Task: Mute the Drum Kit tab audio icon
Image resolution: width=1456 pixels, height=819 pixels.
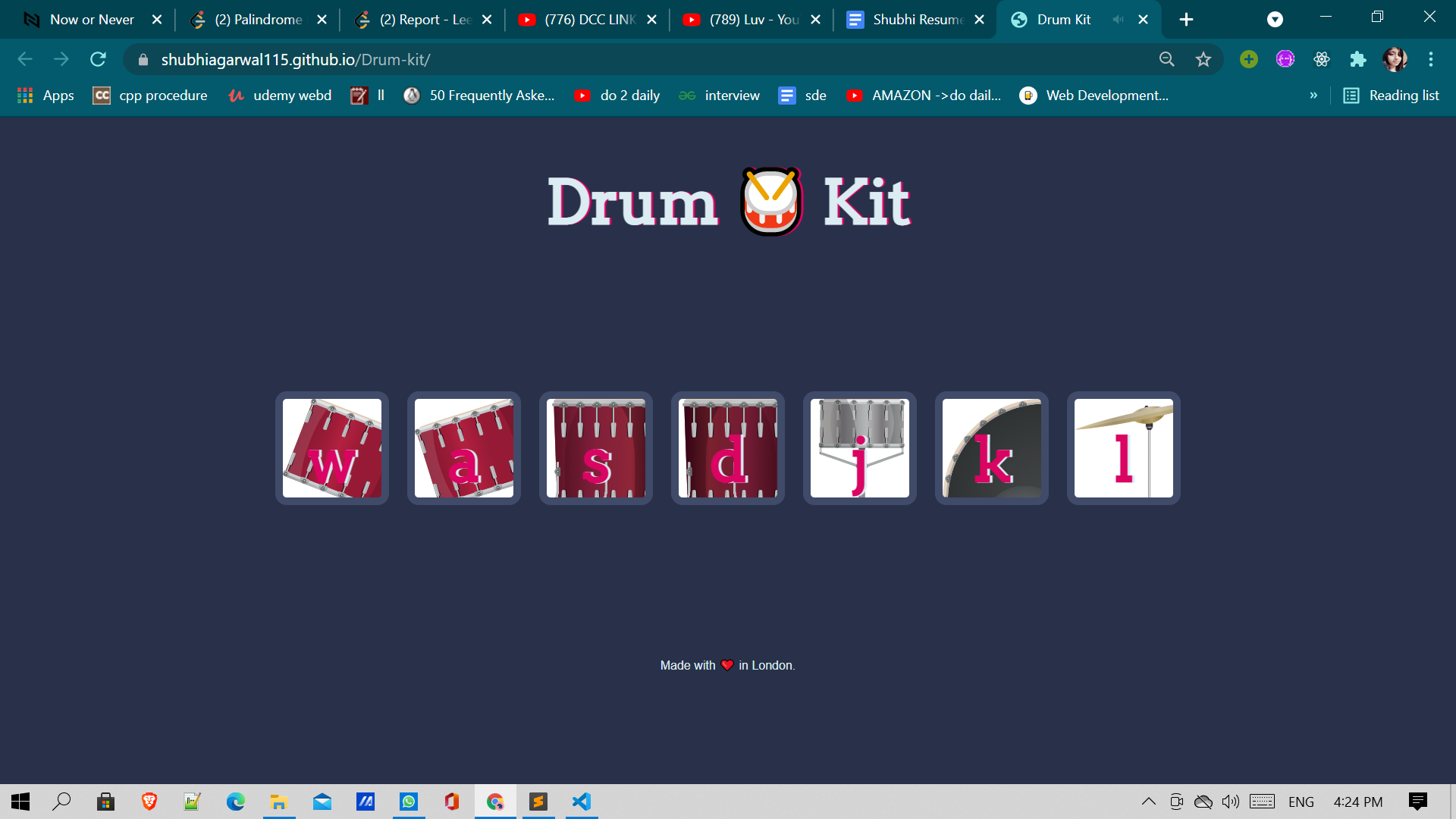Action: click(1118, 20)
